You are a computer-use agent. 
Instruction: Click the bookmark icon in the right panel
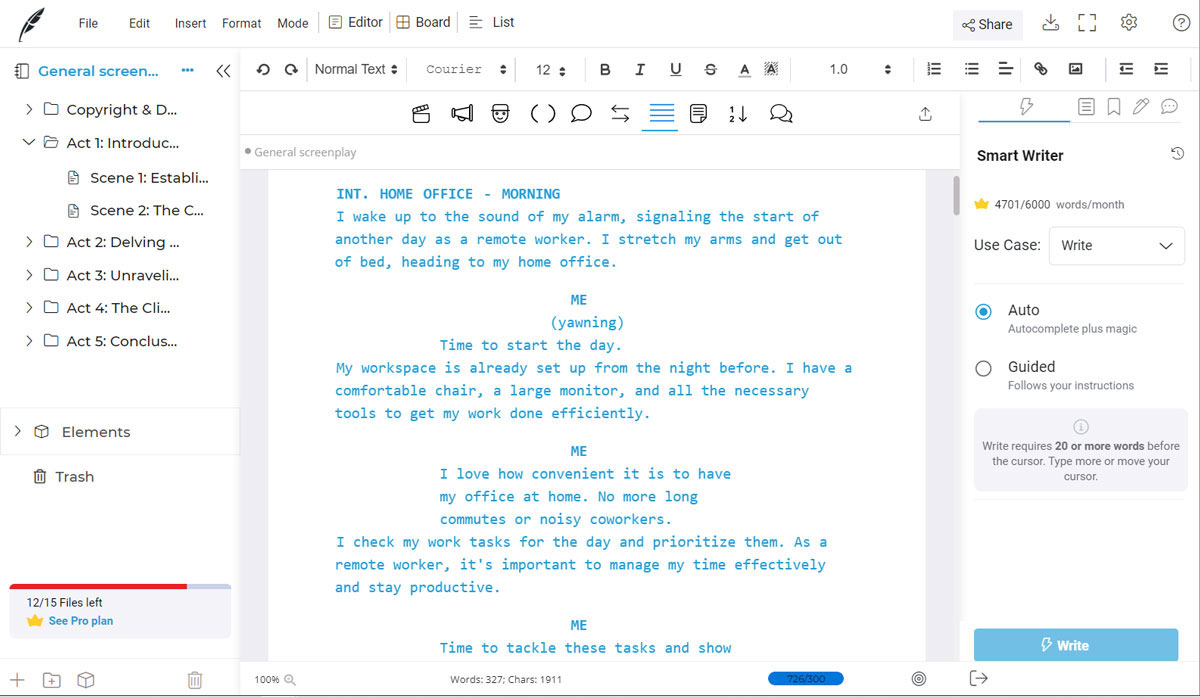pyautogui.click(x=1114, y=106)
